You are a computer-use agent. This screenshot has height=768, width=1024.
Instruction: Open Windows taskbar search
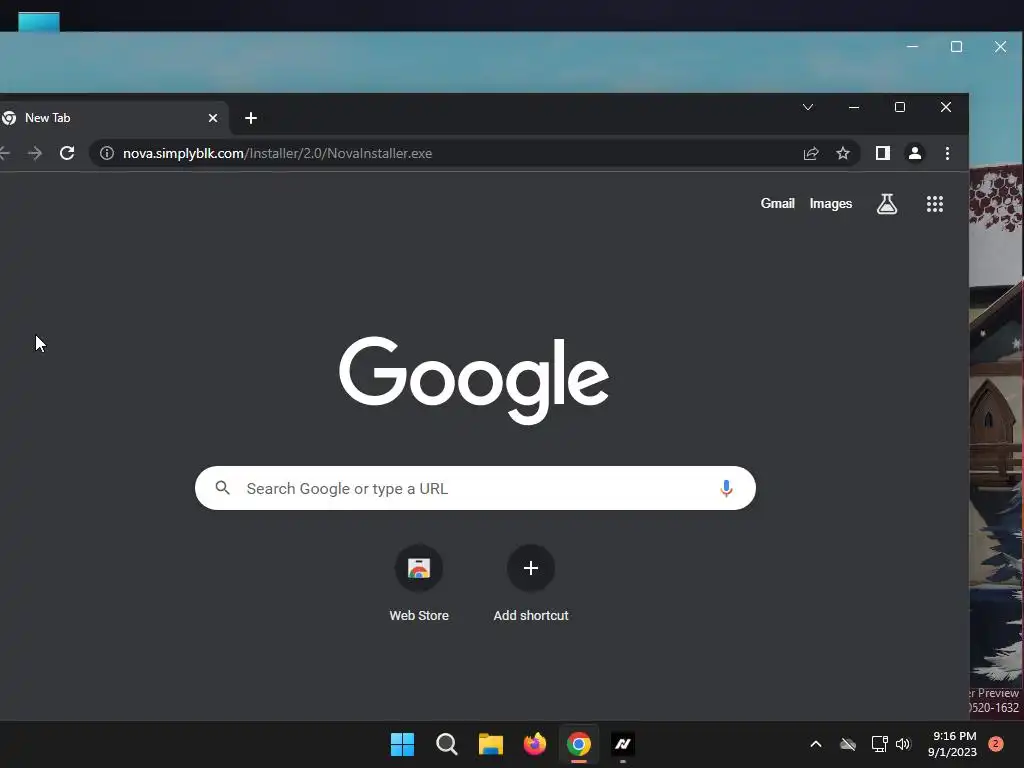(x=447, y=744)
